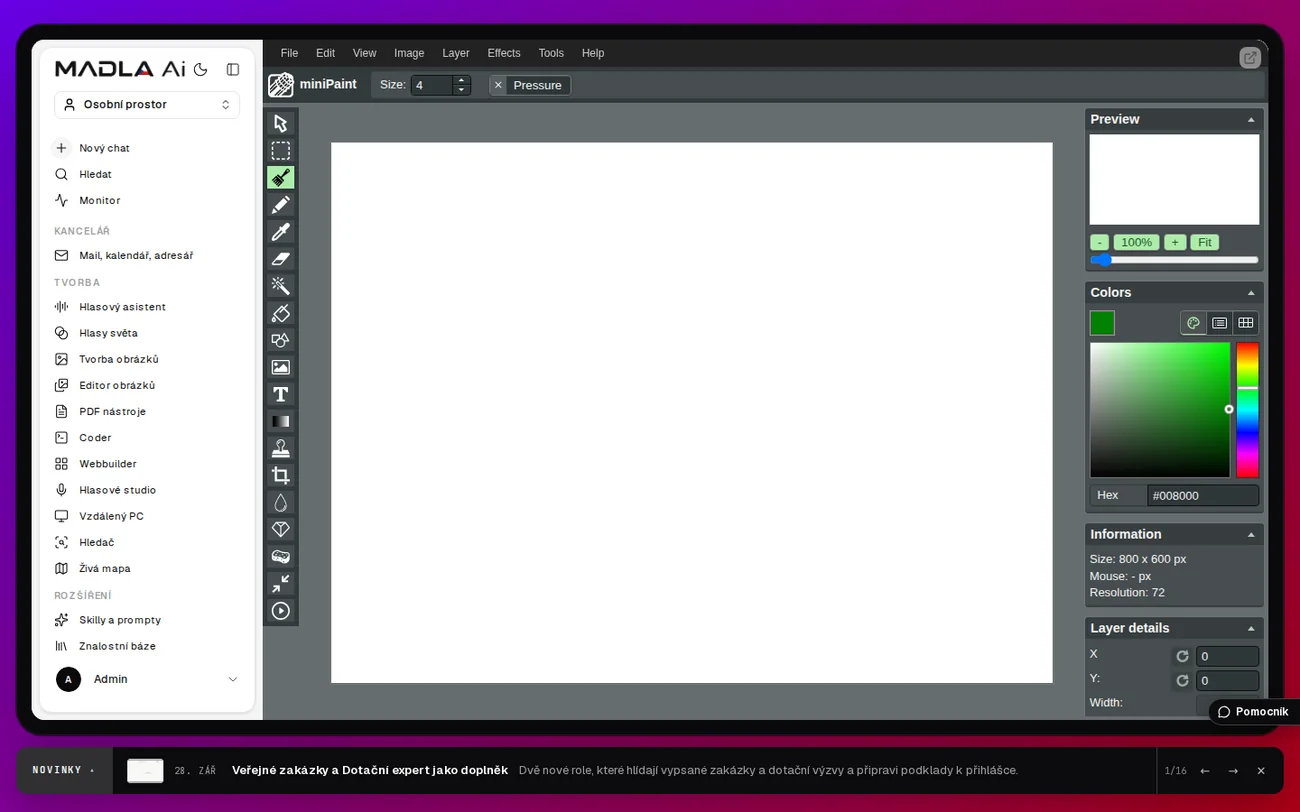Select the Crop tool
Viewport: 1300px width, 812px height.
pyautogui.click(x=281, y=475)
